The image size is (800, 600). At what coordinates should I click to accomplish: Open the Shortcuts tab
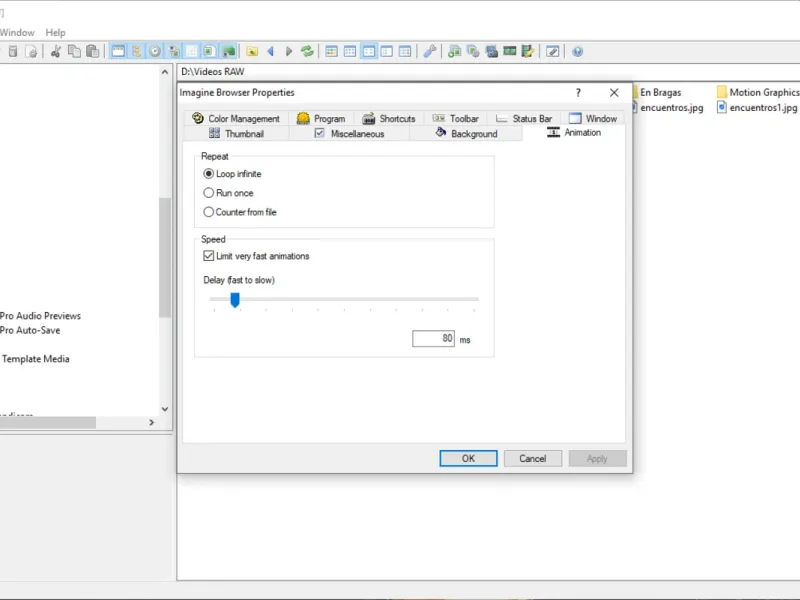[x=389, y=118]
